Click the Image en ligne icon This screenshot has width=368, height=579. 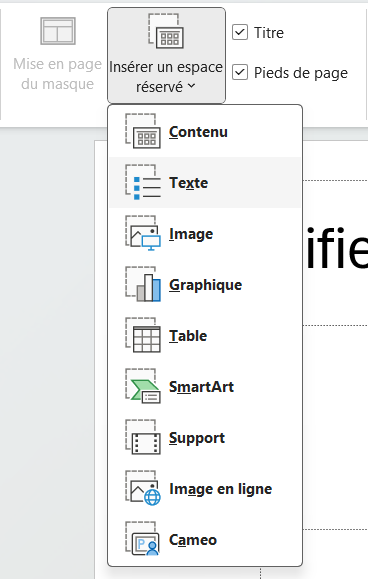coord(143,488)
